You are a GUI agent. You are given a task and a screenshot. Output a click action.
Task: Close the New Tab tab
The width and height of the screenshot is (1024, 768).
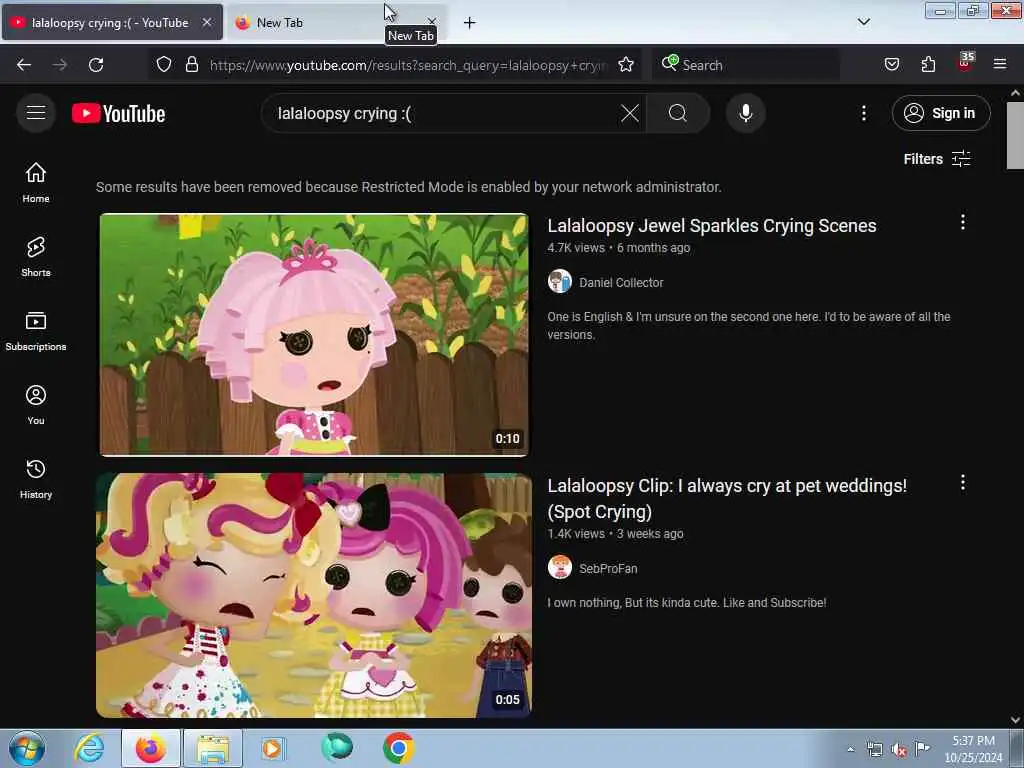tap(432, 22)
